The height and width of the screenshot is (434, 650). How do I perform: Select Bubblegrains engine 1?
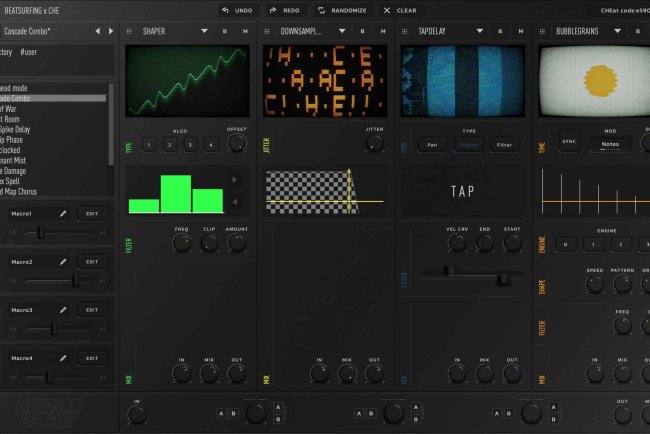pos(594,244)
